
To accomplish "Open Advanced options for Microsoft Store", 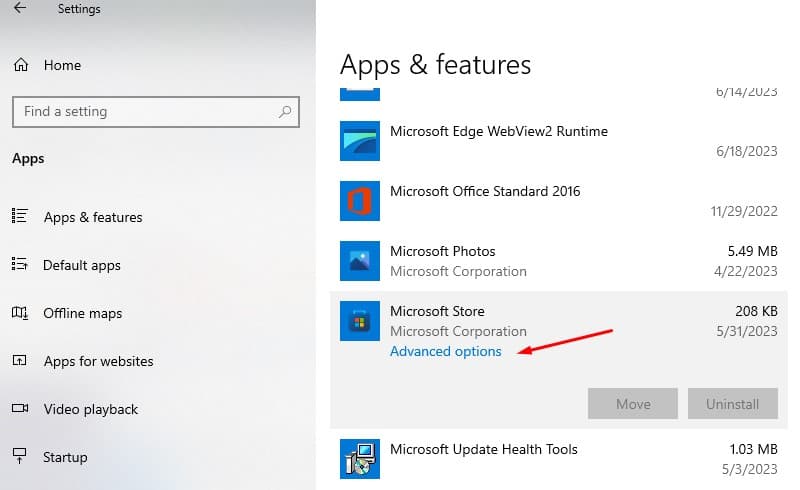I will click(x=445, y=352).
